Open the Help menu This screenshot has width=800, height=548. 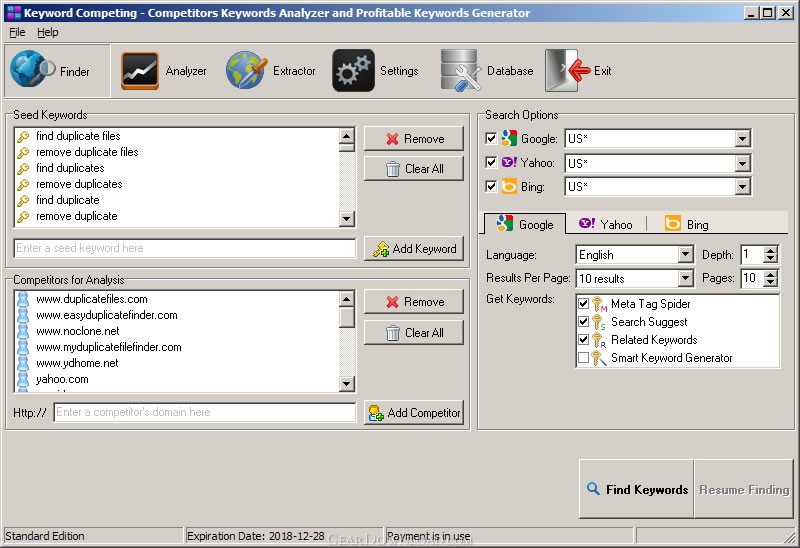click(48, 32)
